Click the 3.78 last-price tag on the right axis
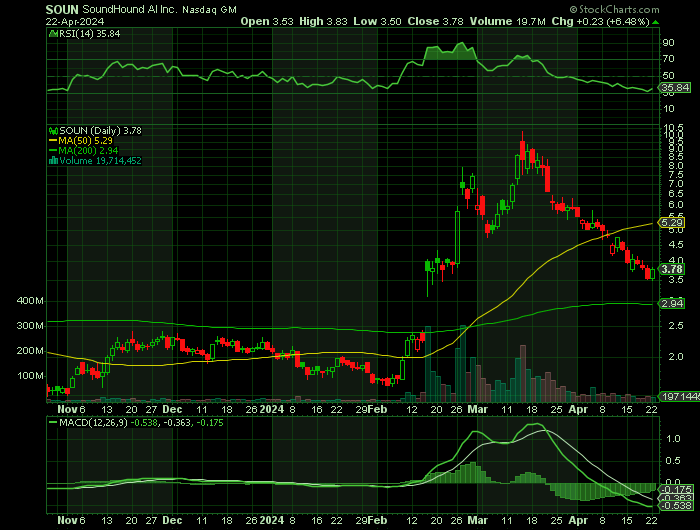 pos(671,269)
